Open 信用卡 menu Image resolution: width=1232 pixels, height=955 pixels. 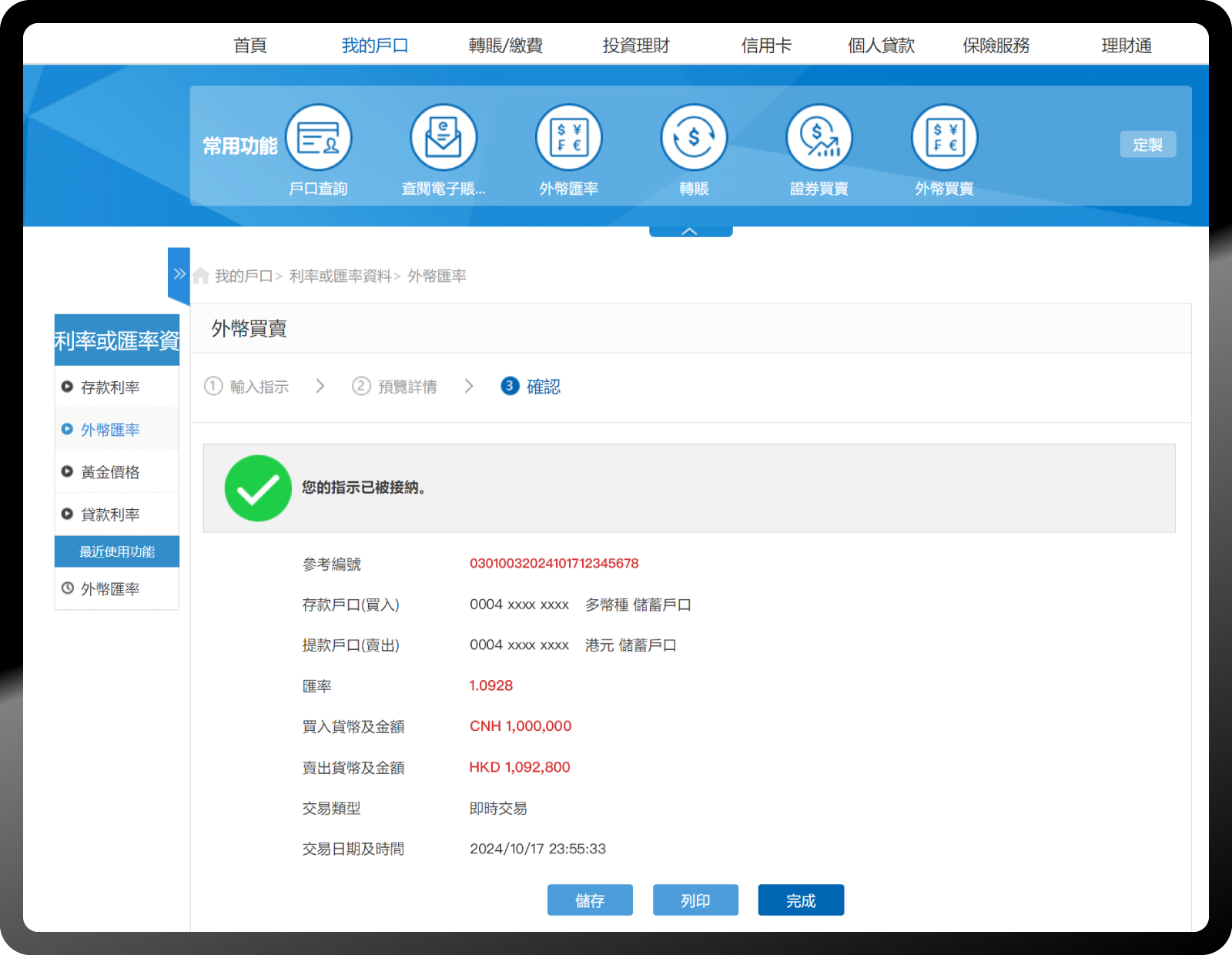pyautogui.click(x=766, y=45)
